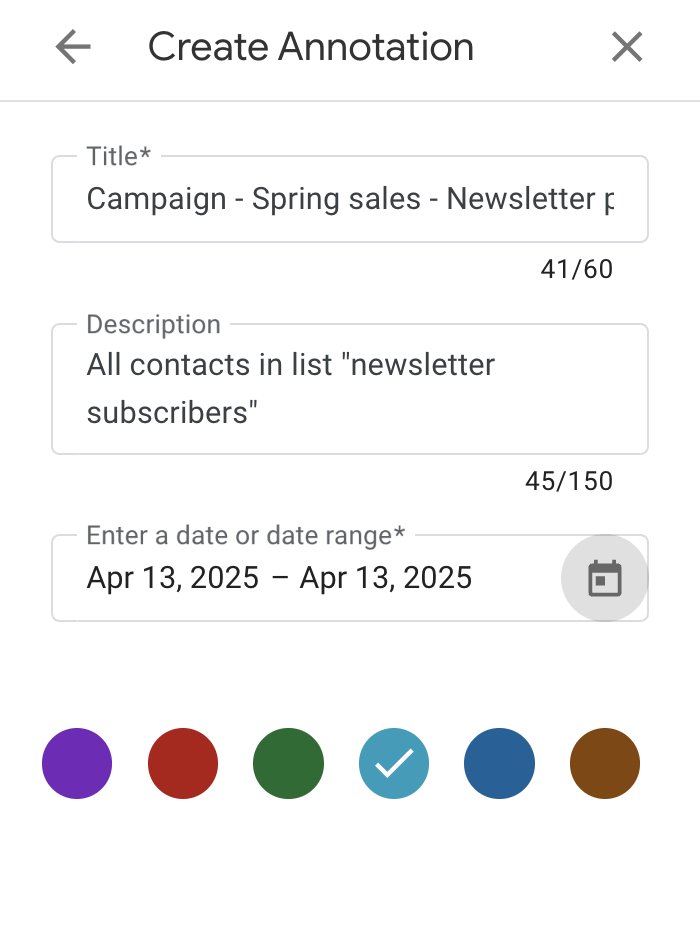Click the checked light blue color swatch
Image resolution: width=700 pixels, height=948 pixels.
tap(394, 763)
